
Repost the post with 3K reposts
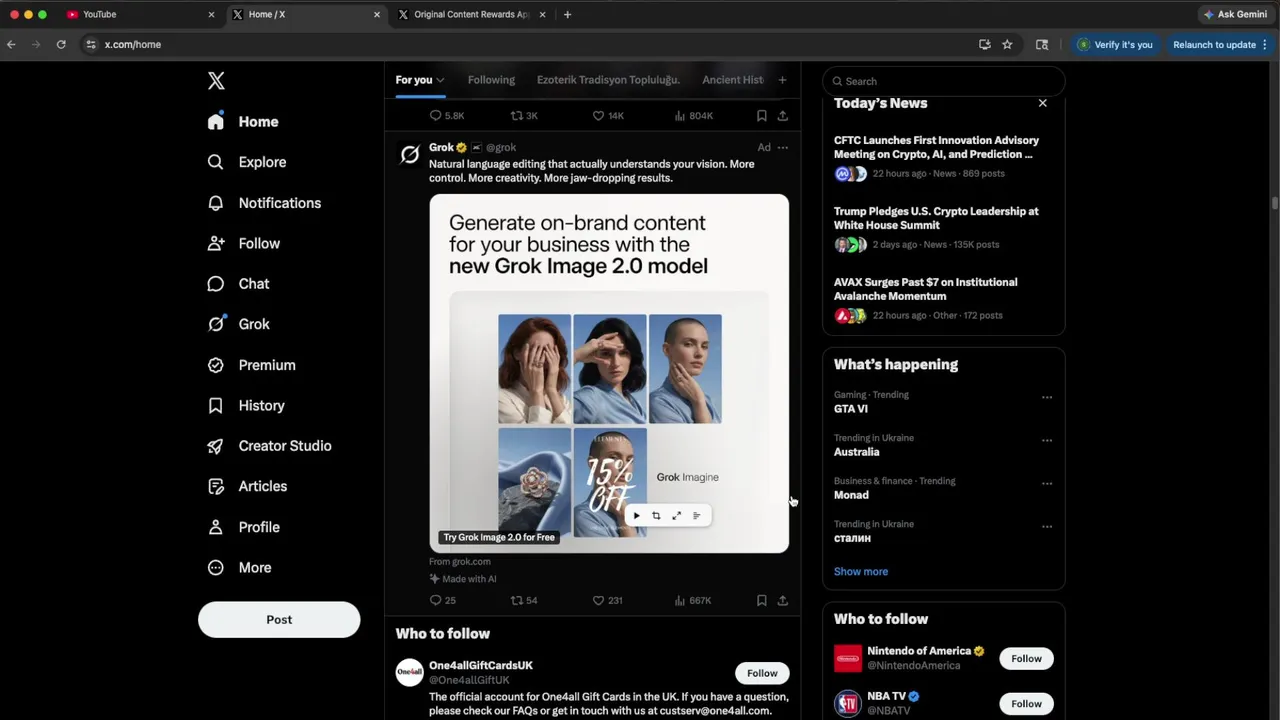(524, 115)
